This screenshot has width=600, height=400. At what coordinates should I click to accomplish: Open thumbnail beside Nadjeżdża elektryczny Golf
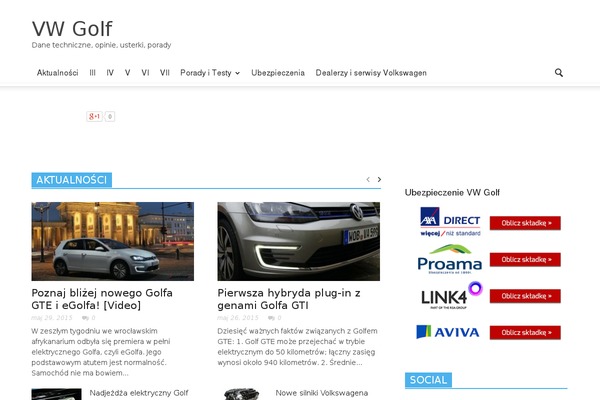click(56, 394)
